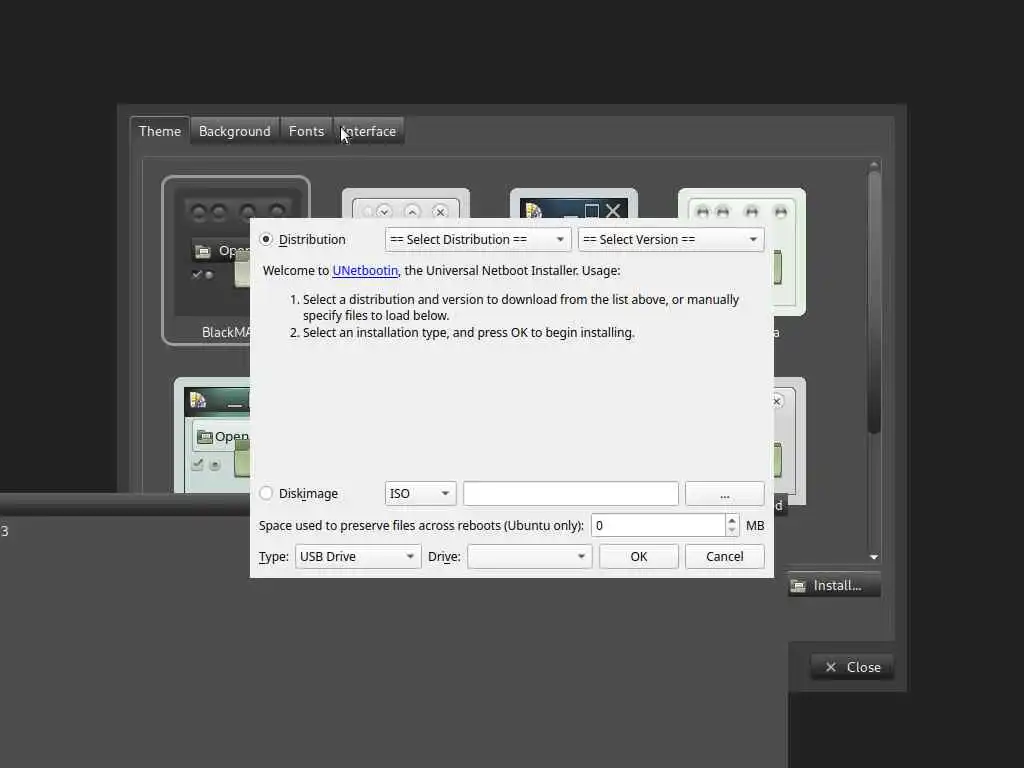Screen dimensions: 1024x768
Task: Click the scroll down arrow of theme list
Action: [874, 557]
